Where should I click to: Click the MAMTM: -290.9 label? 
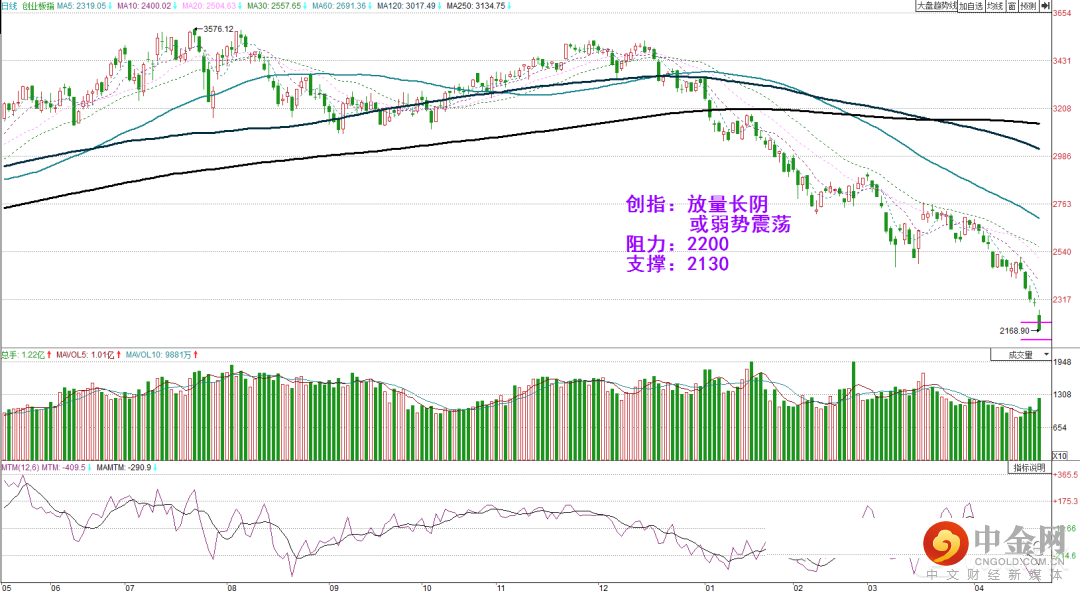124,468
